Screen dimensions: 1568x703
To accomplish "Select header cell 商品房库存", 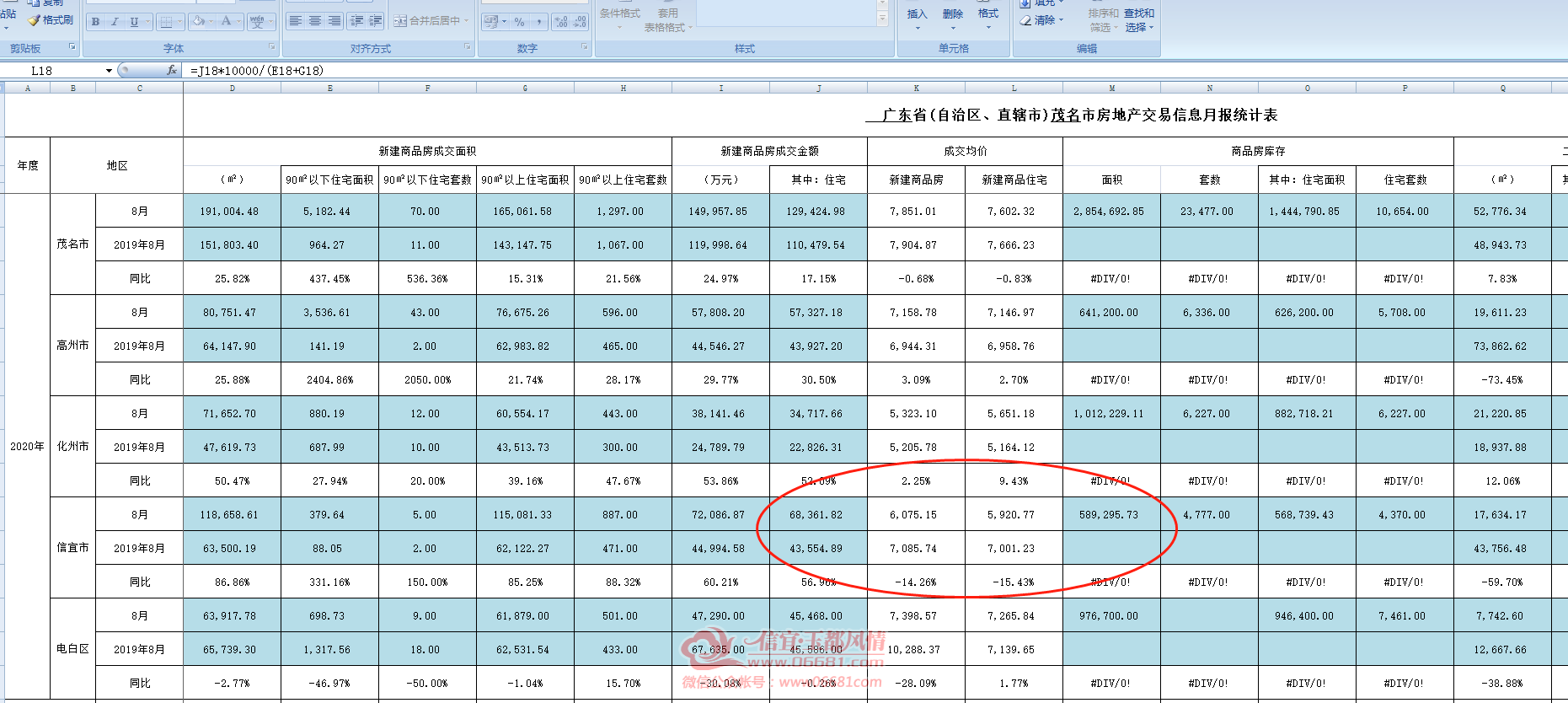I will pyautogui.click(x=1259, y=151).
